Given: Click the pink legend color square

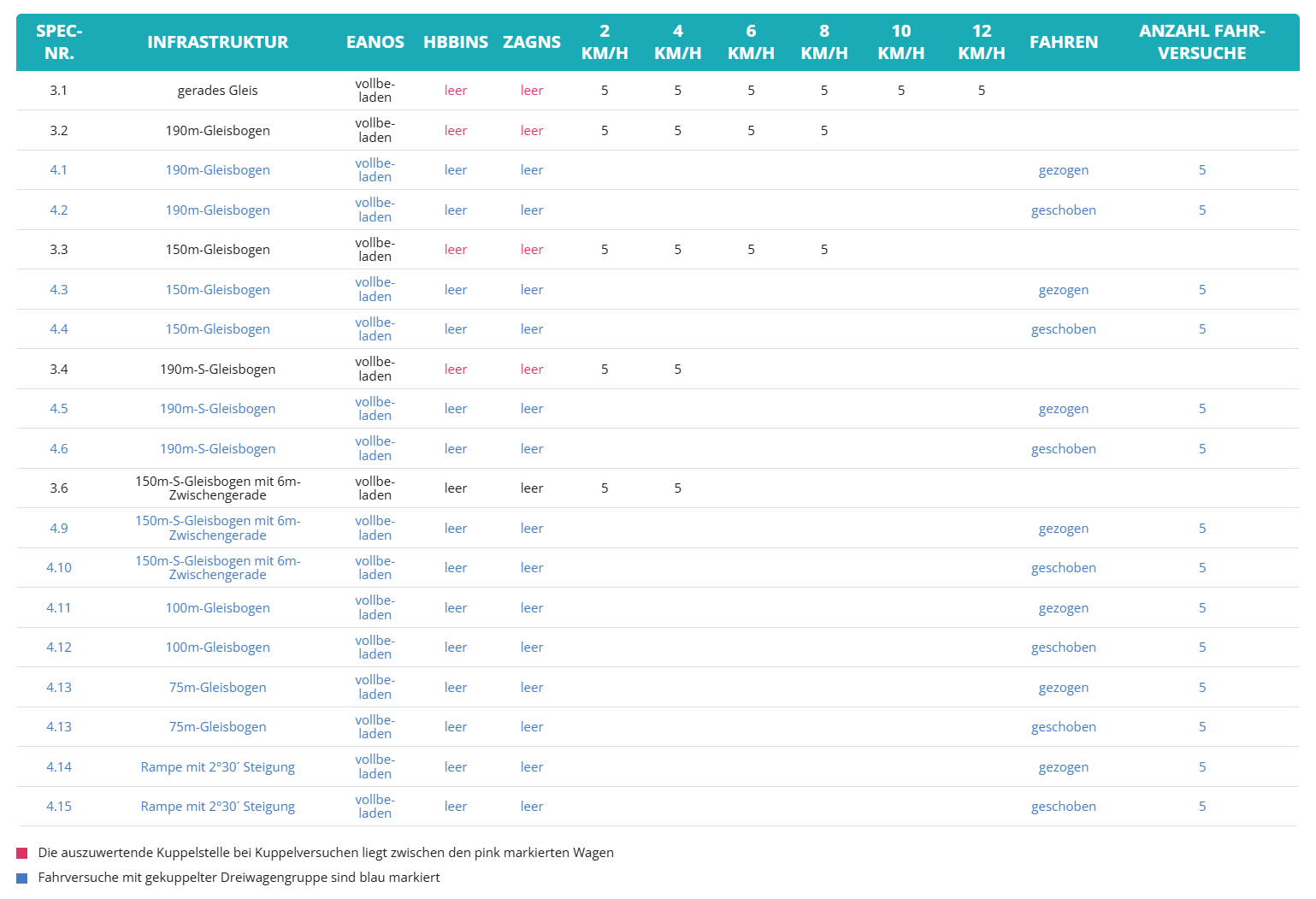Looking at the screenshot, I should (22, 853).
